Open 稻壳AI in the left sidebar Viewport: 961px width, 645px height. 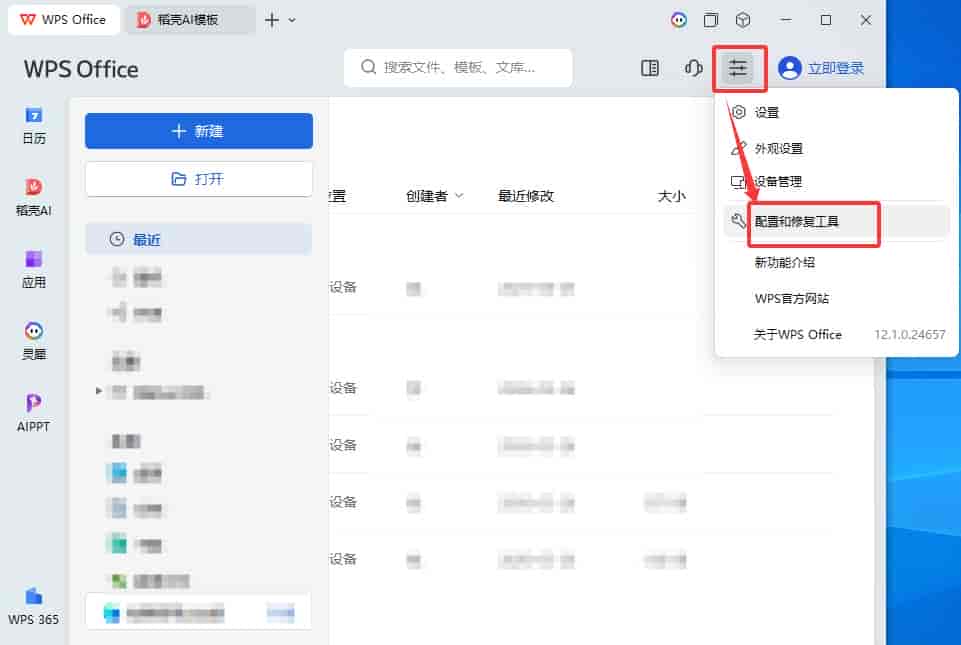[34, 197]
